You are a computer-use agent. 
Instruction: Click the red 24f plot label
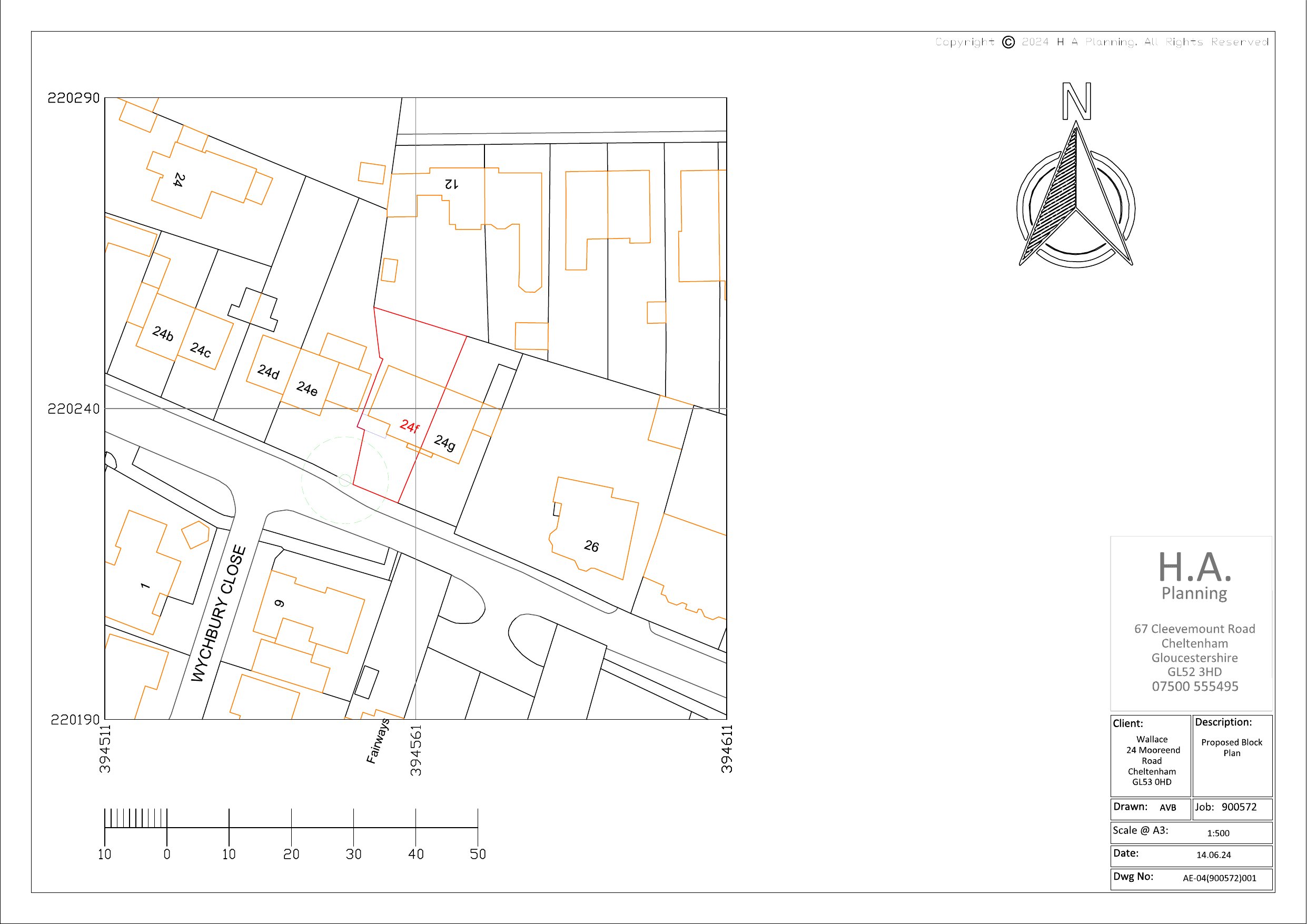[409, 426]
